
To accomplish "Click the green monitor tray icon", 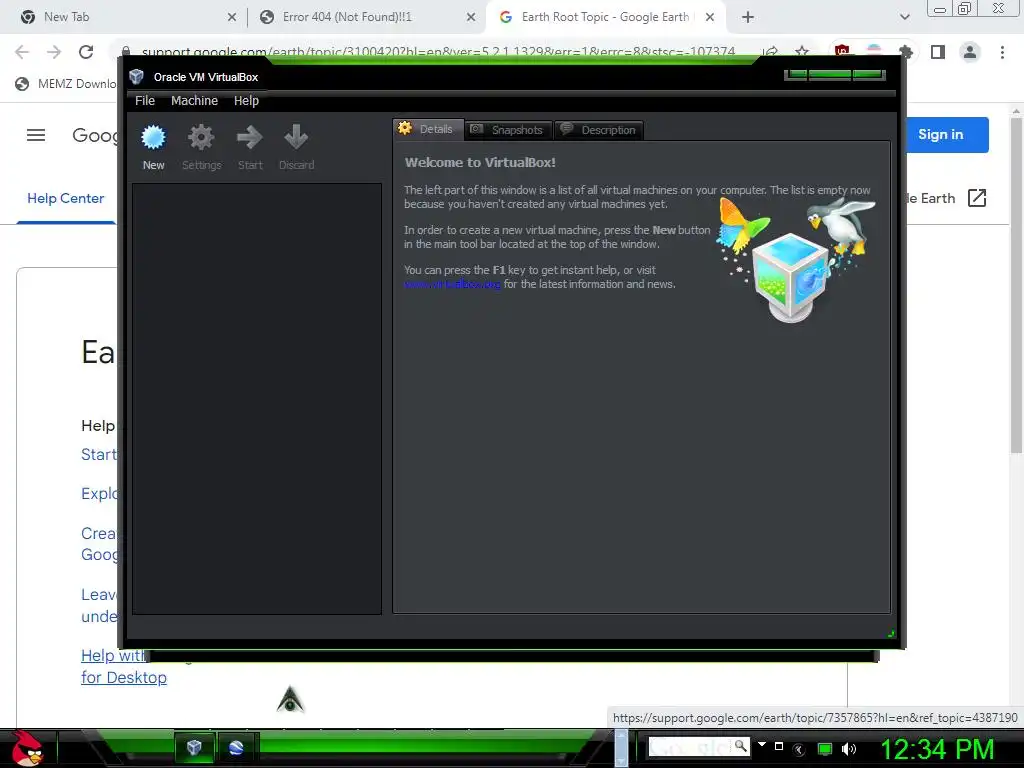I will point(825,749).
